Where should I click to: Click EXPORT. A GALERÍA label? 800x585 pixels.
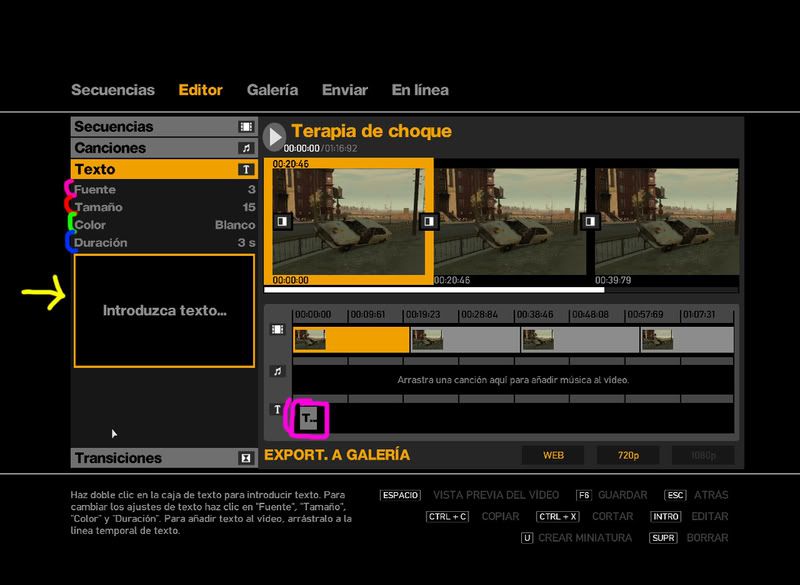337,455
